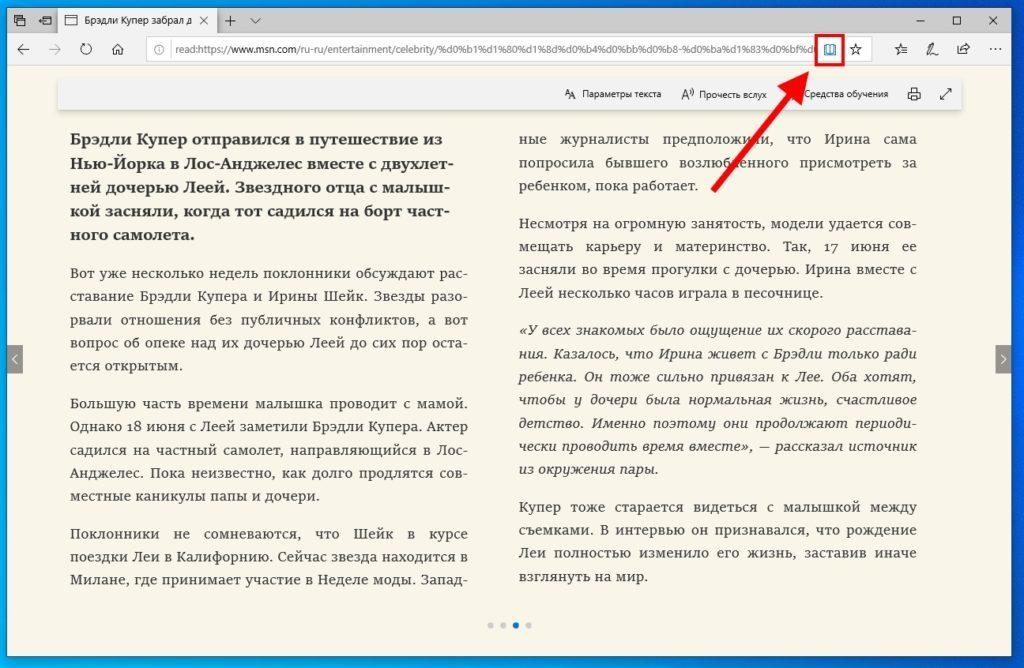The width and height of the screenshot is (1024, 668).
Task: Navigate back with the left arrow
Action: (24, 49)
